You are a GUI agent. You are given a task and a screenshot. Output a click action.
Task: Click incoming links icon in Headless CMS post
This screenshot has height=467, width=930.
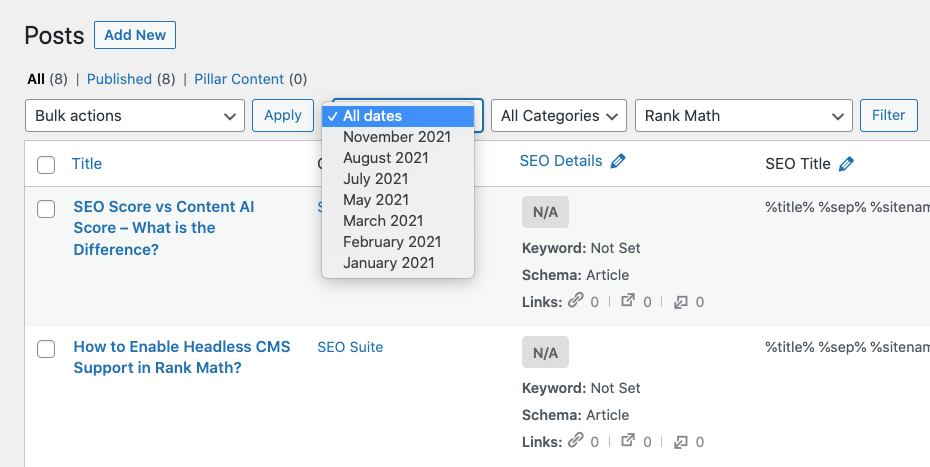680,441
